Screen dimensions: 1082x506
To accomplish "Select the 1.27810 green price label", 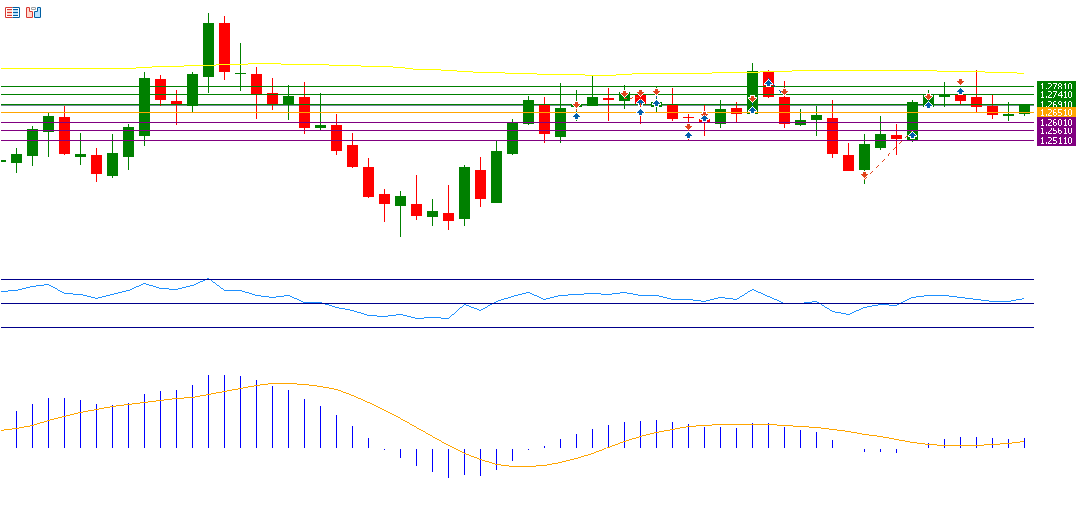I will [x=1055, y=86].
